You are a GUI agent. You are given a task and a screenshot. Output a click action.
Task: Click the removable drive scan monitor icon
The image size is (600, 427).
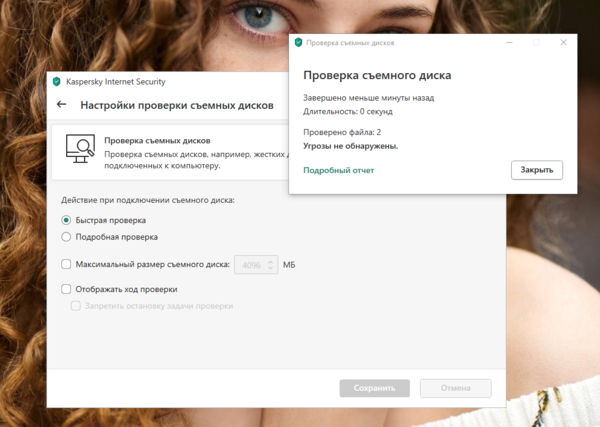coord(80,148)
